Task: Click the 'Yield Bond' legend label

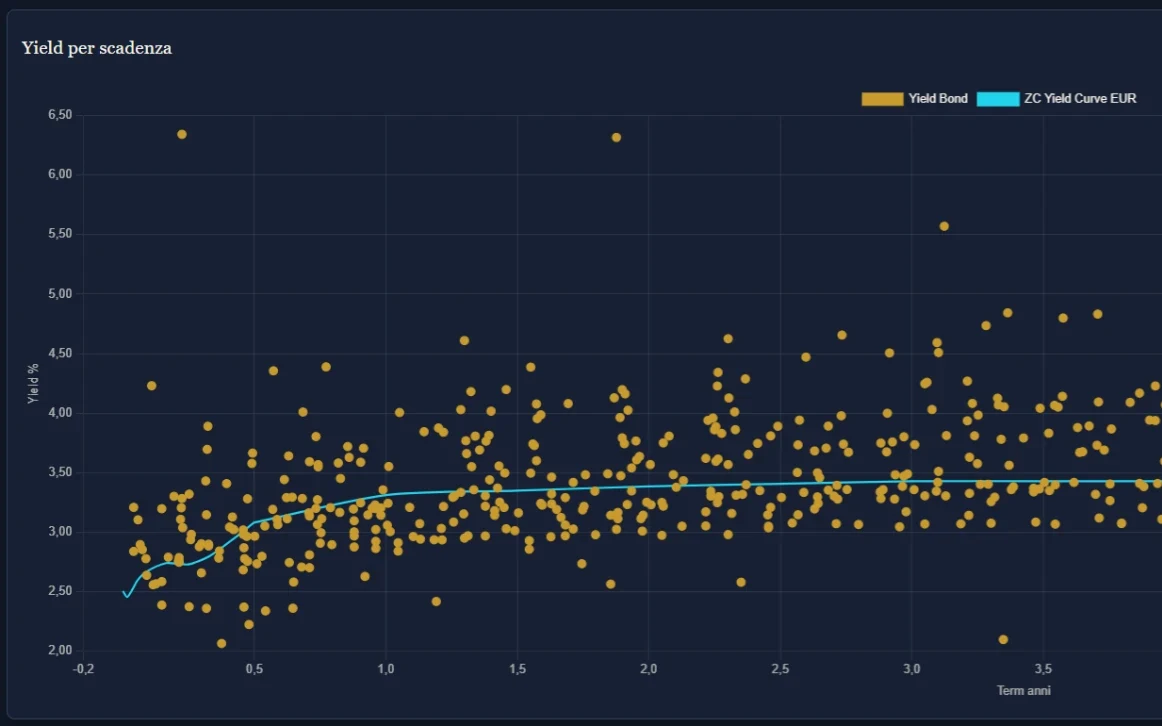Action: coord(938,99)
